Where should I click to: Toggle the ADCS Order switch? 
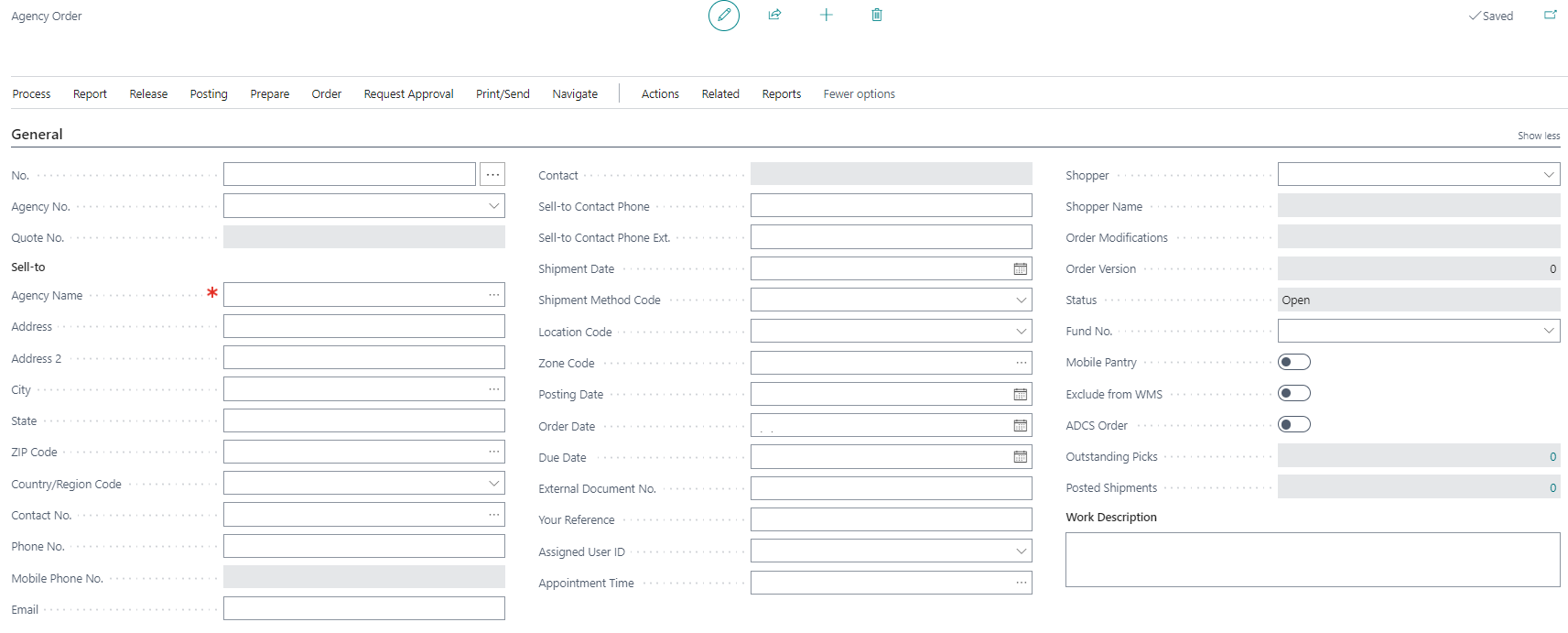(x=1293, y=425)
